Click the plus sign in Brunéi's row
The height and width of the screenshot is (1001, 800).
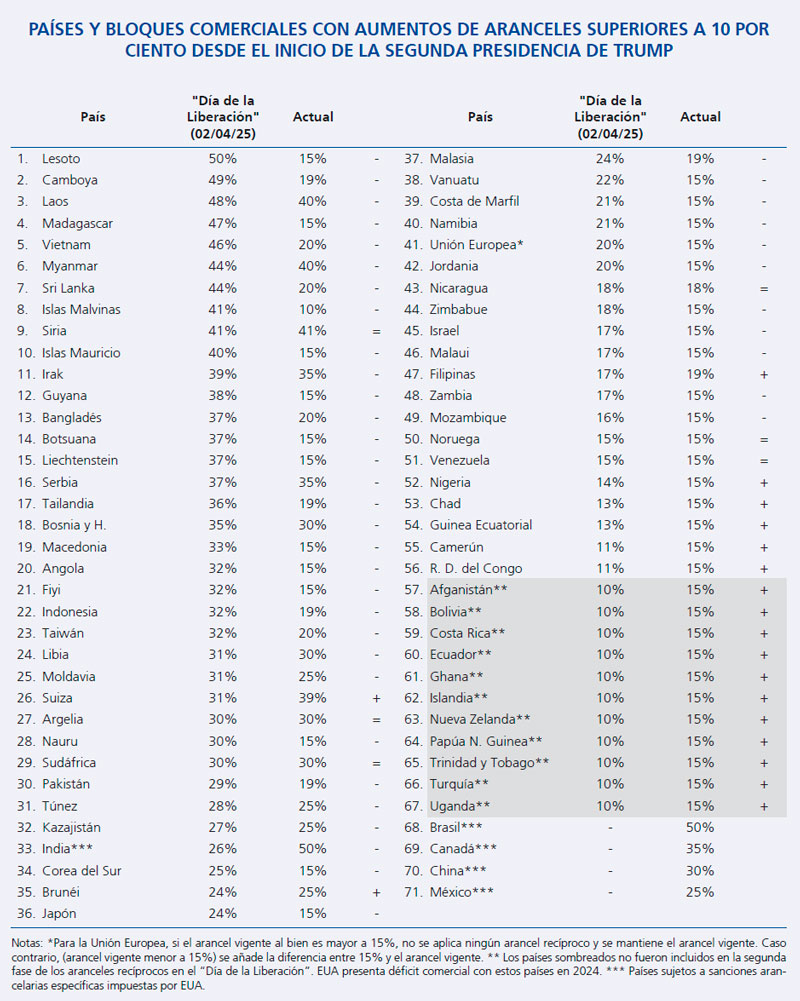click(x=376, y=892)
